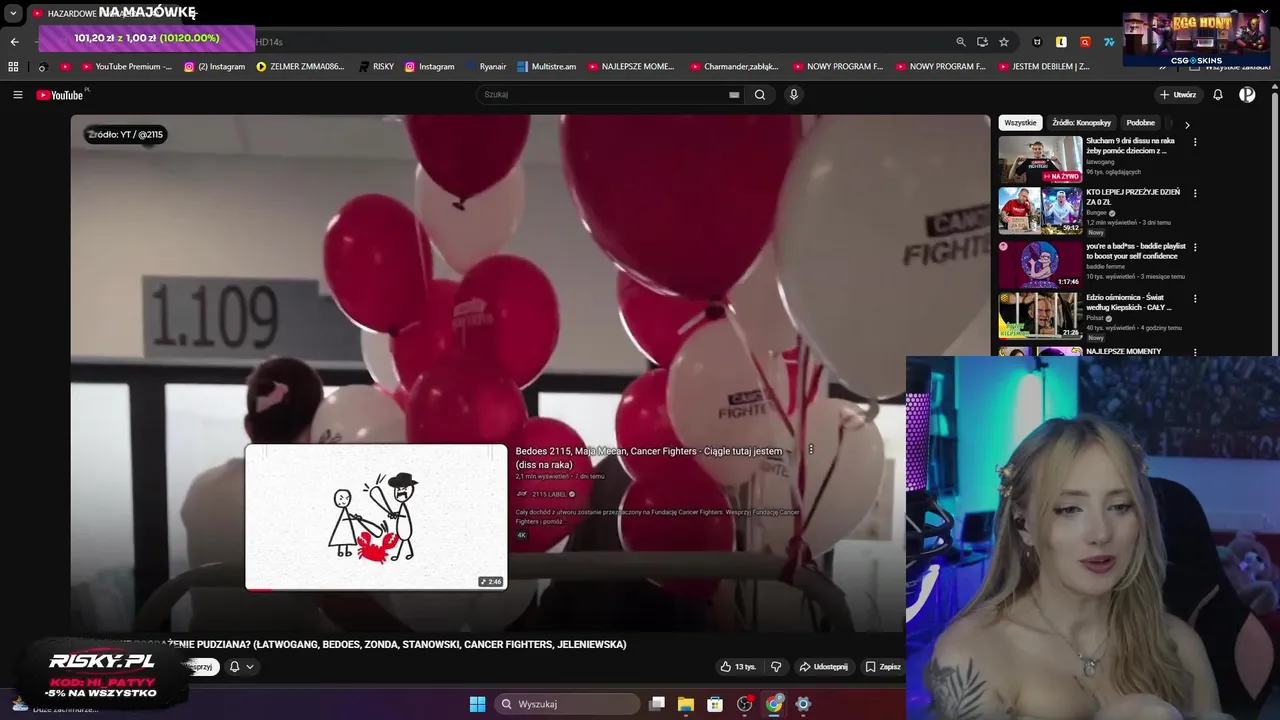1280x720 pixels.
Task: Open the baddie playlist video thumbnail
Action: point(1040,264)
